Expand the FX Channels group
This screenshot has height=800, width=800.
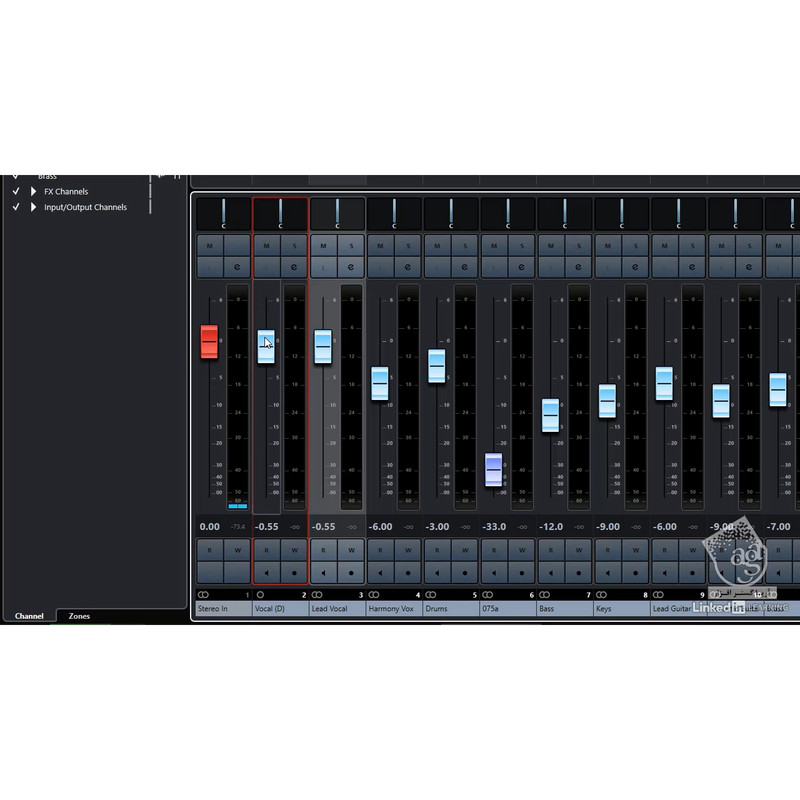pos(33,191)
